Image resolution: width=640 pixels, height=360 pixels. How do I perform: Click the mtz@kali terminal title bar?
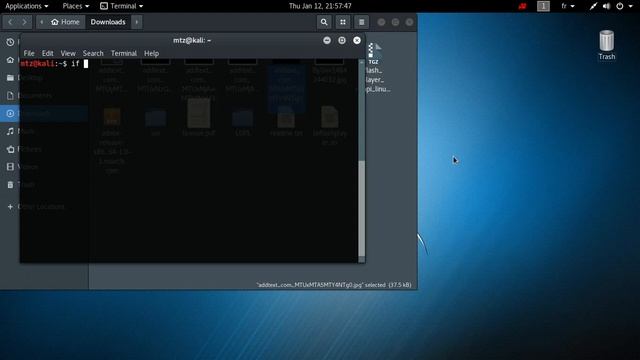tap(192, 40)
